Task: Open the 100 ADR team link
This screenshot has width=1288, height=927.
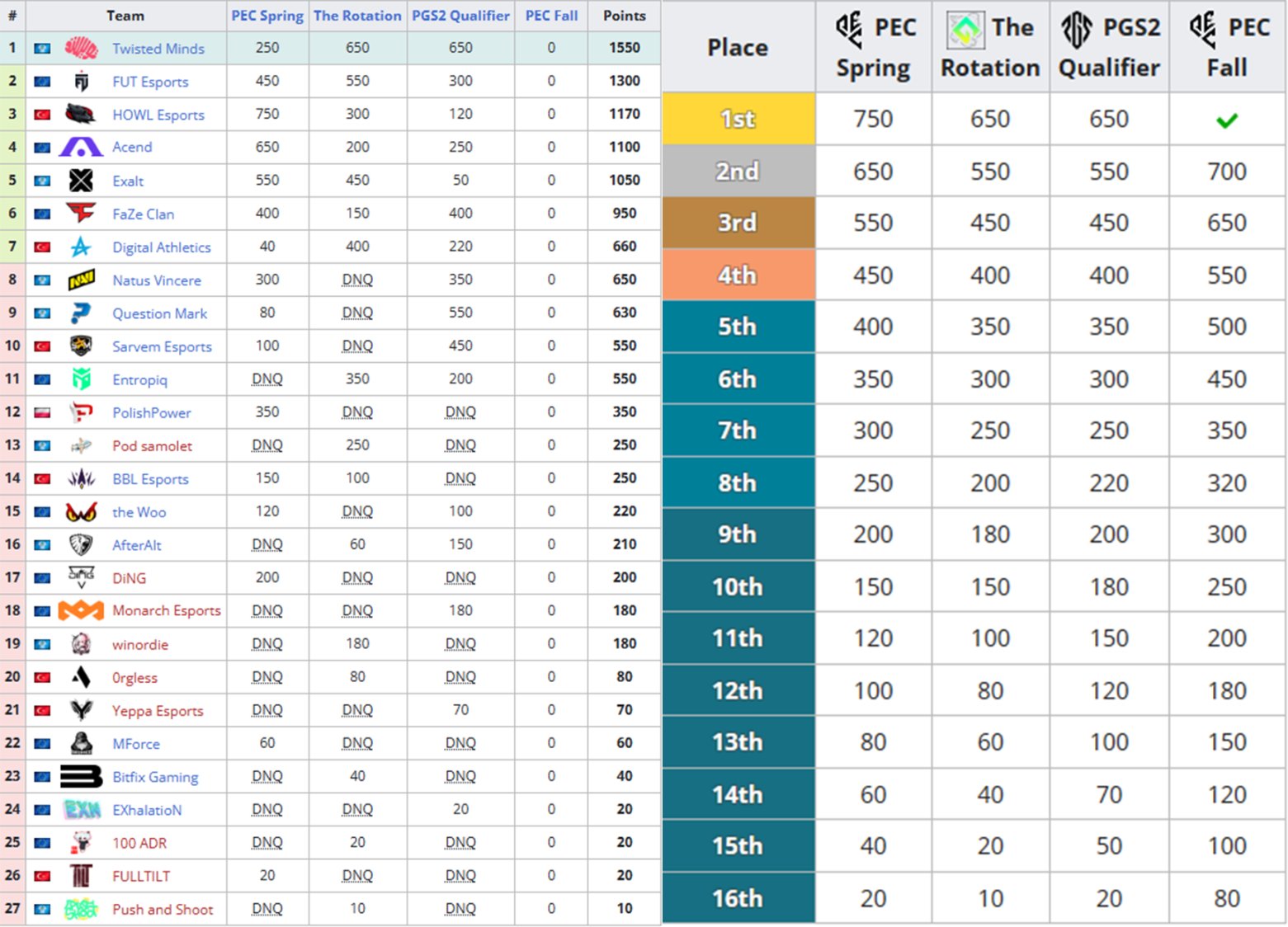Action: (139, 843)
